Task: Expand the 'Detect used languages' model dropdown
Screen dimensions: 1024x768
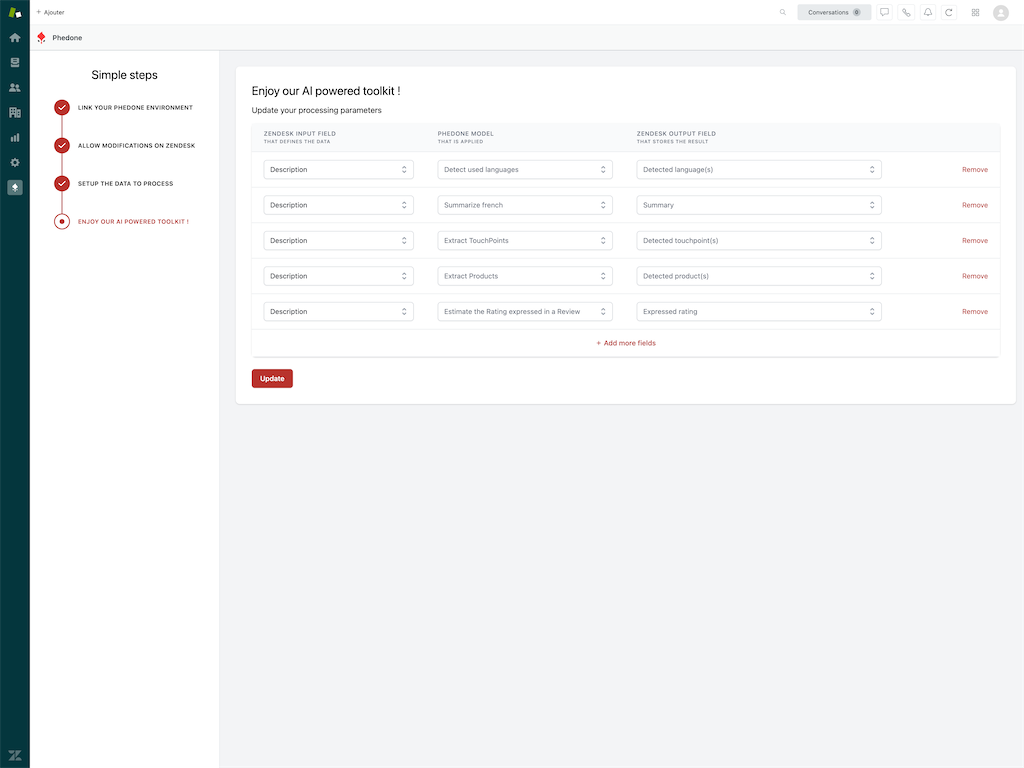Action: [524, 170]
